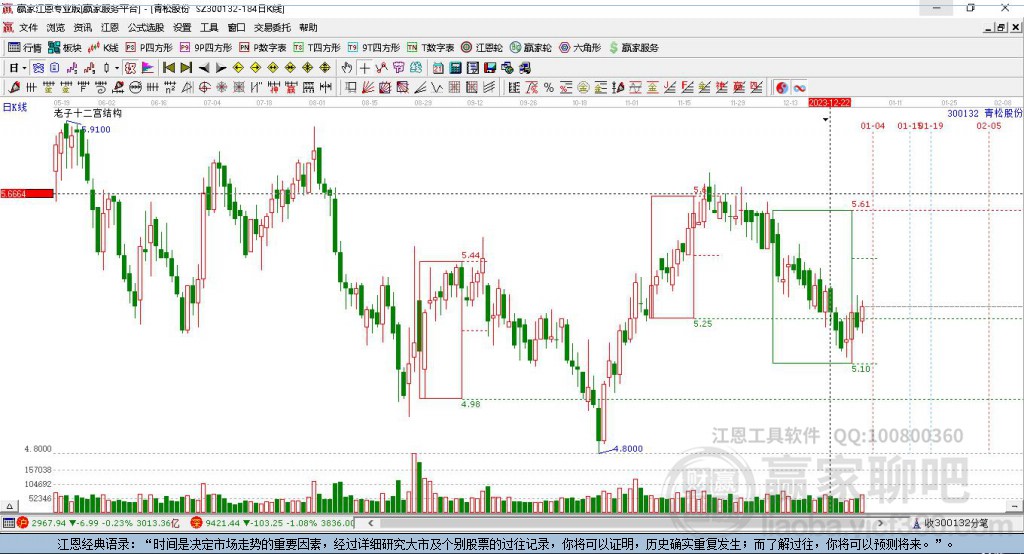Select the red pen drawing tool
The height and width of the screenshot is (554, 1024).
[14, 88]
